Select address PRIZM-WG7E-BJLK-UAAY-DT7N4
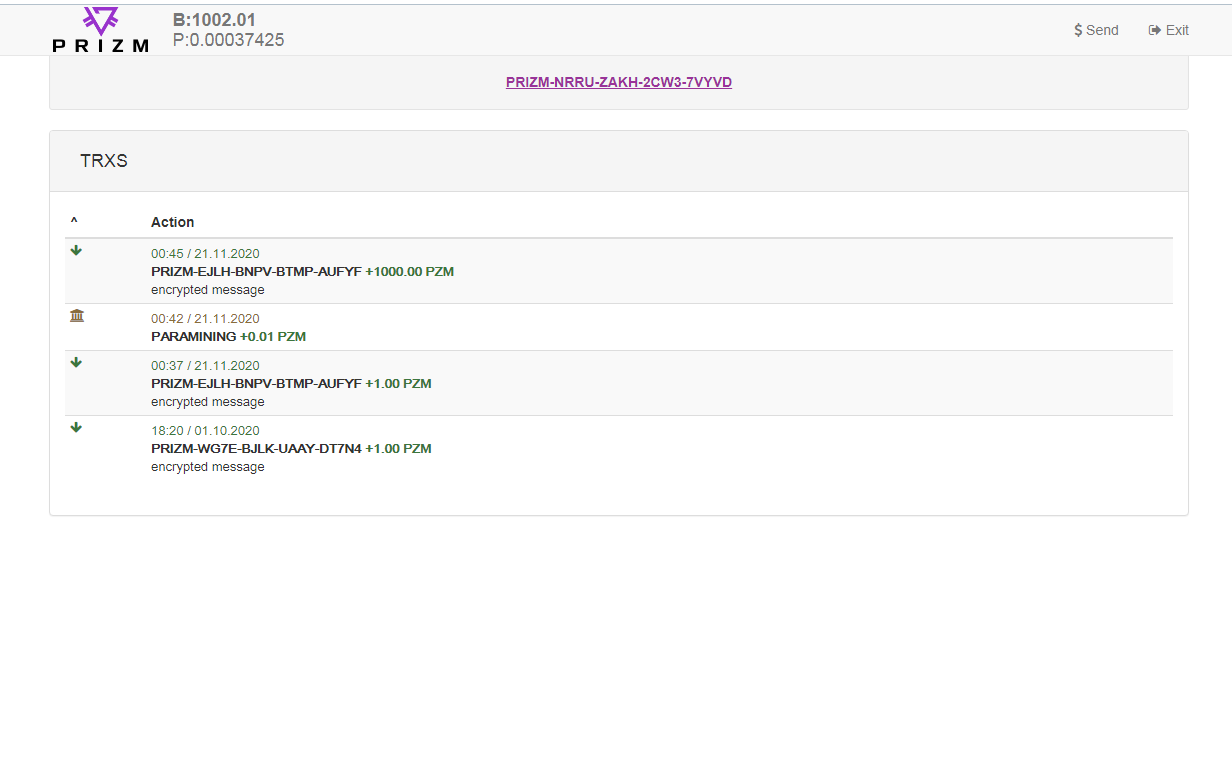The height and width of the screenshot is (758, 1232). point(256,449)
